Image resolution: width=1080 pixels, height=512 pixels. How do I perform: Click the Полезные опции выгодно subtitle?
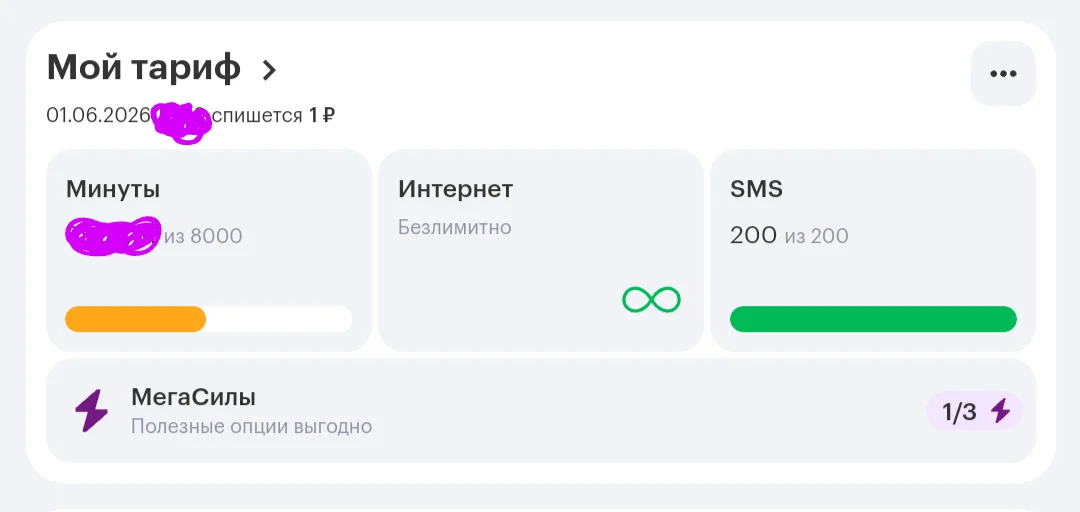tap(251, 427)
